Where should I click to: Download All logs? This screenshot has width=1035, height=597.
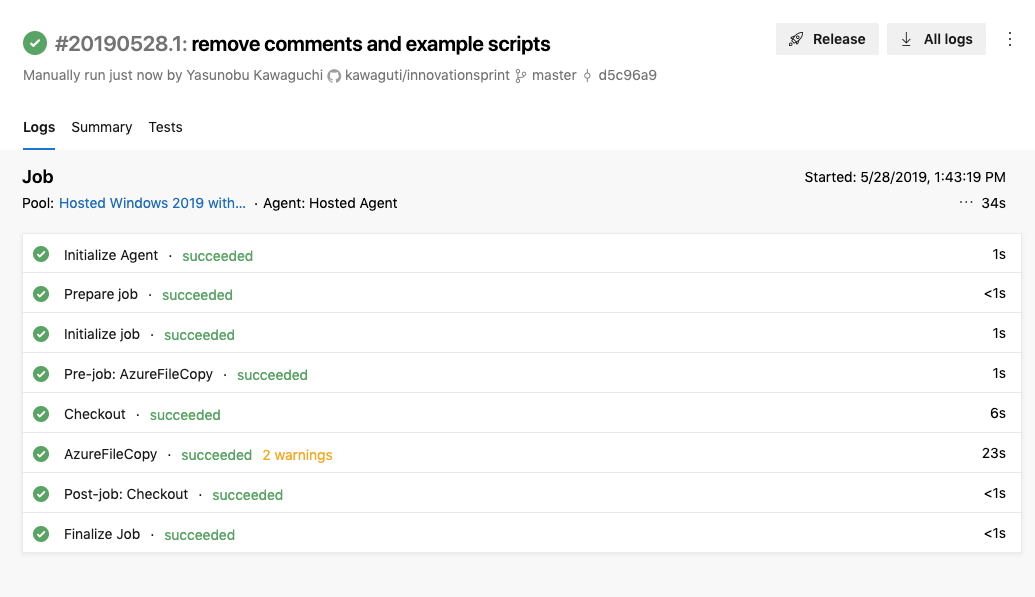point(936,39)
